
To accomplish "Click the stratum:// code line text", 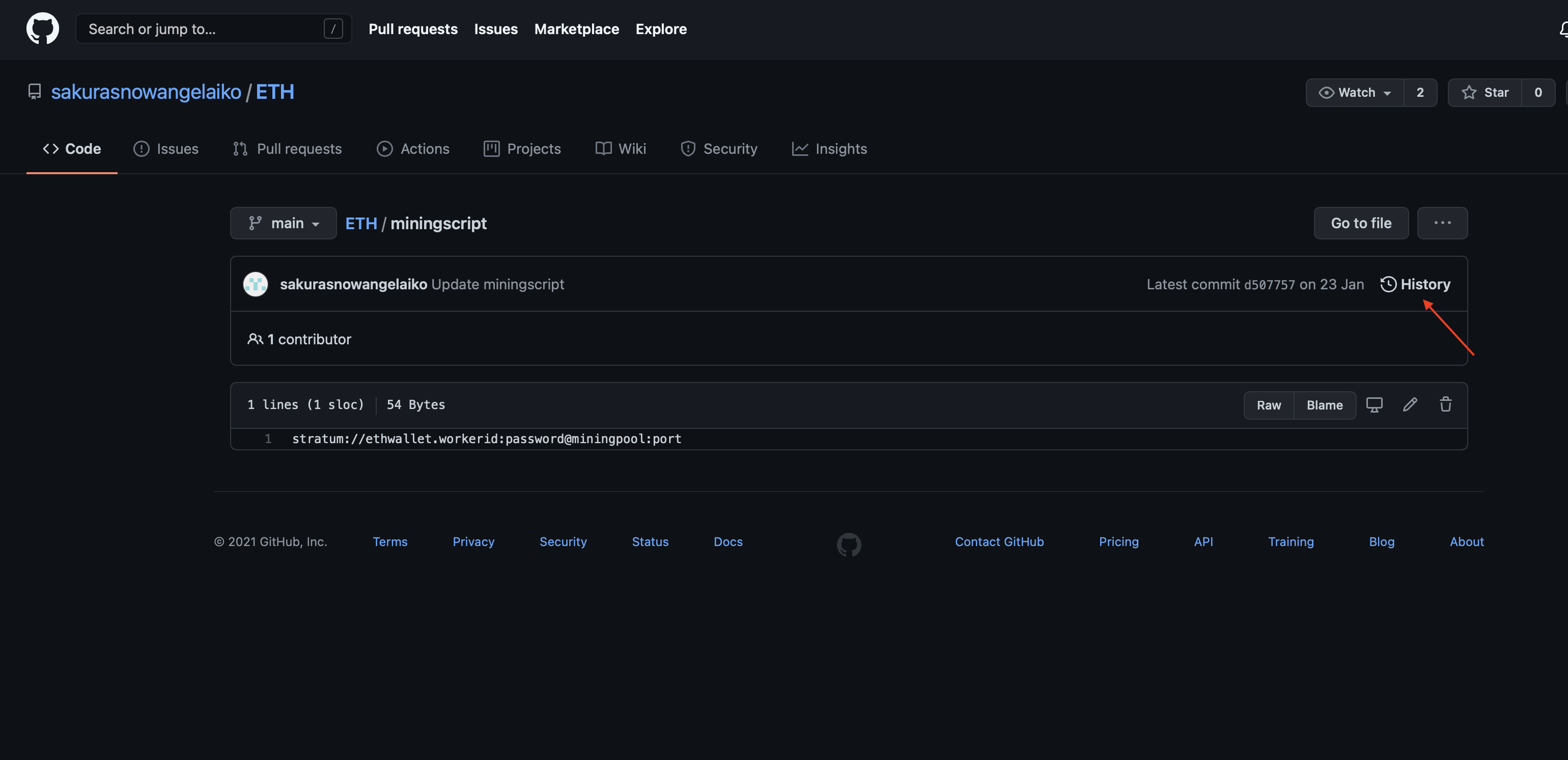I will [x=486, y=439].
